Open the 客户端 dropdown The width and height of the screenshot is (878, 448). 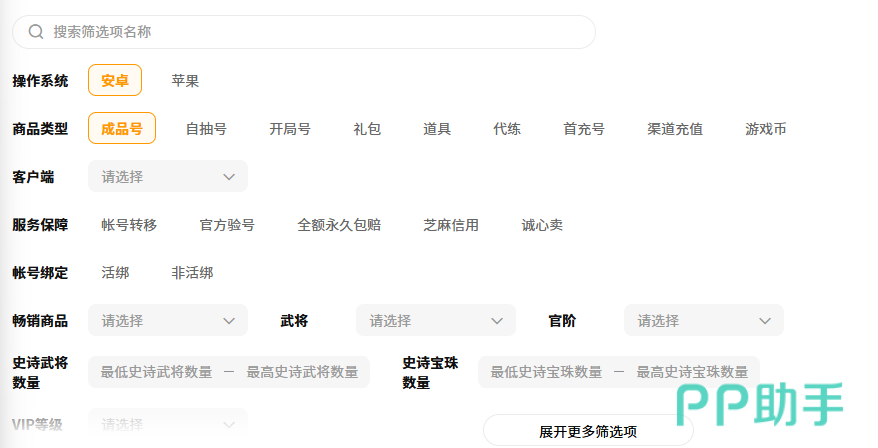168,176
